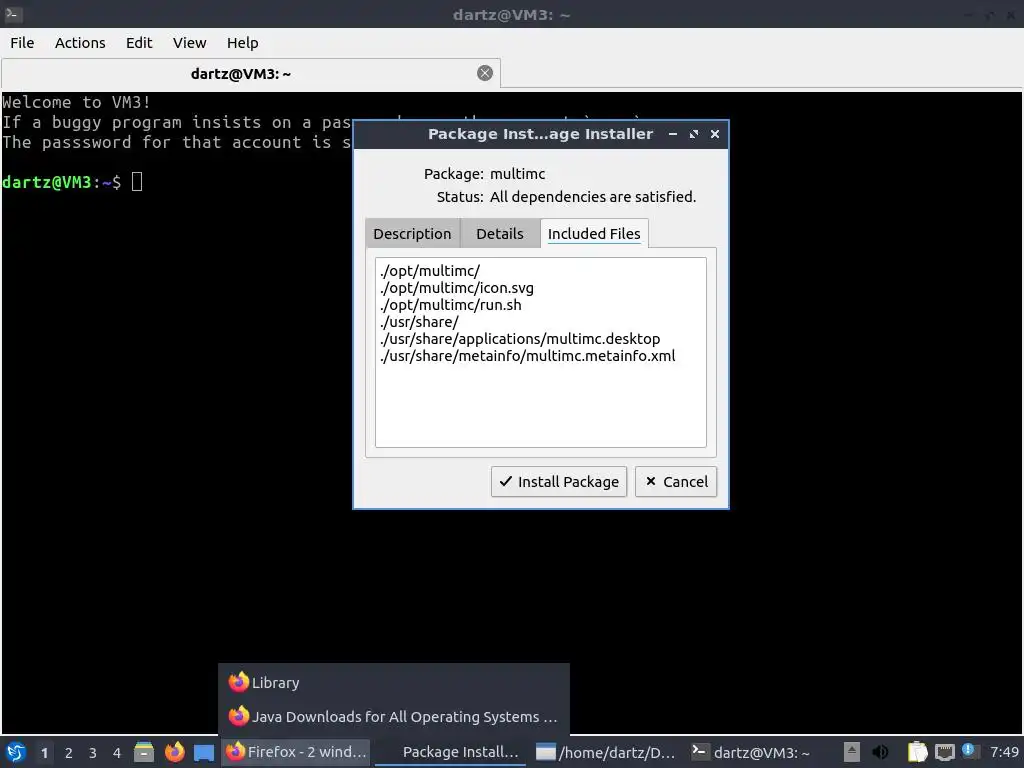The width and height of the screenshot is (1024, 768).
Task: Click the terminal prompt dartz@VM3:~$
Action: [61, 182]
